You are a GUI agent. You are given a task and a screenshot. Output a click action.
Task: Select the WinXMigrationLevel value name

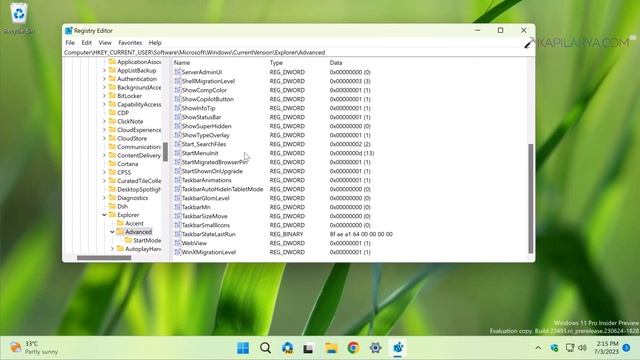click(x=209, y=252)
